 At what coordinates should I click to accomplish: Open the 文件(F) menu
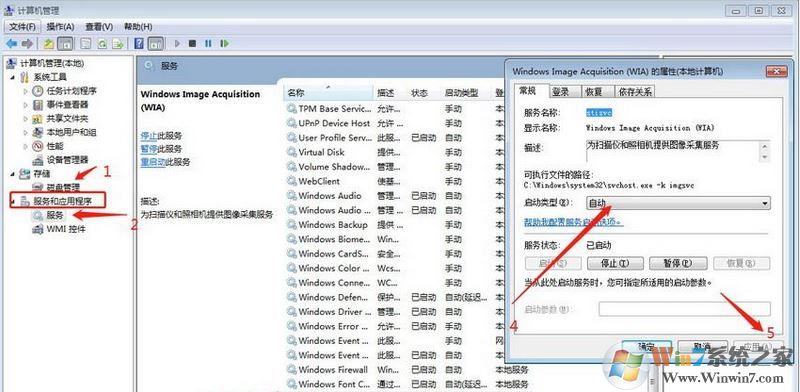(22, 27)
